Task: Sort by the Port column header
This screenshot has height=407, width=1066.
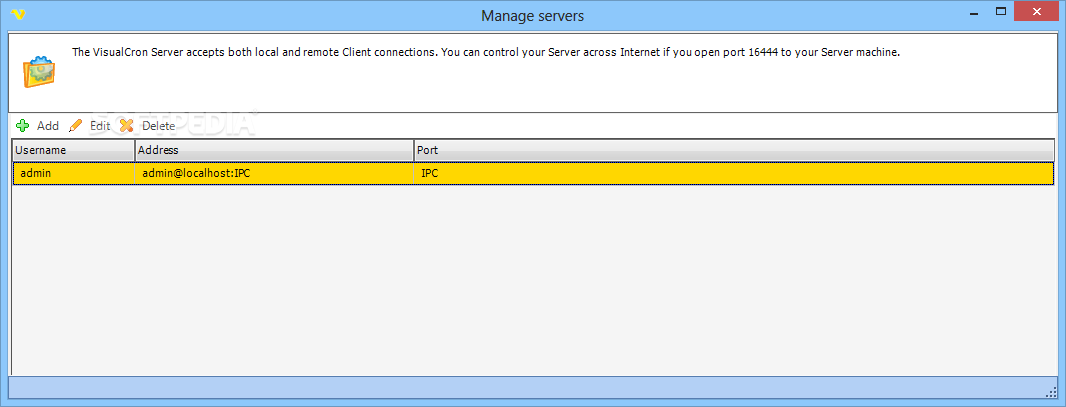Action: [734, 150]
